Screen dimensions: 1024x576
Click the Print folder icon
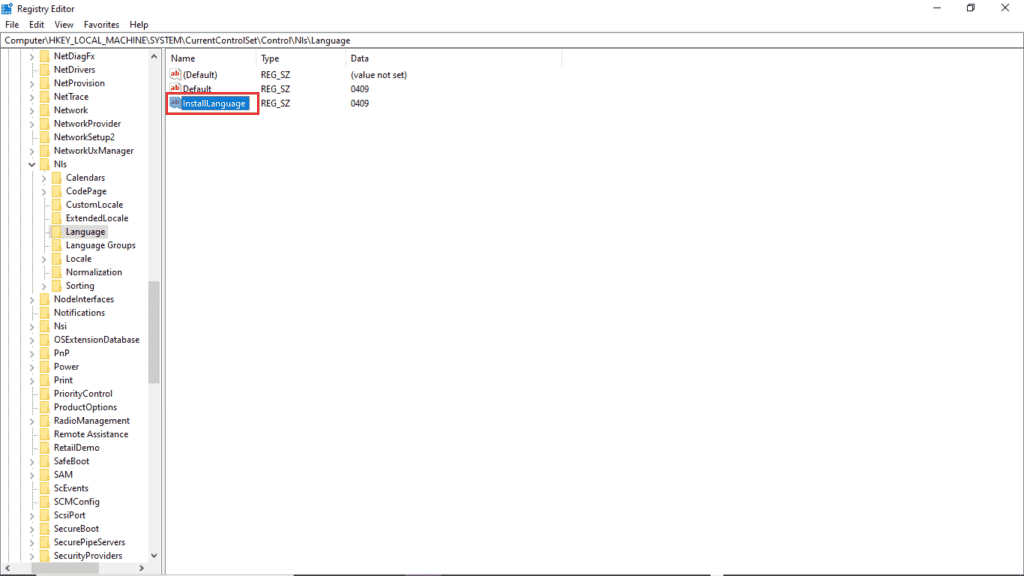point(44,380)
